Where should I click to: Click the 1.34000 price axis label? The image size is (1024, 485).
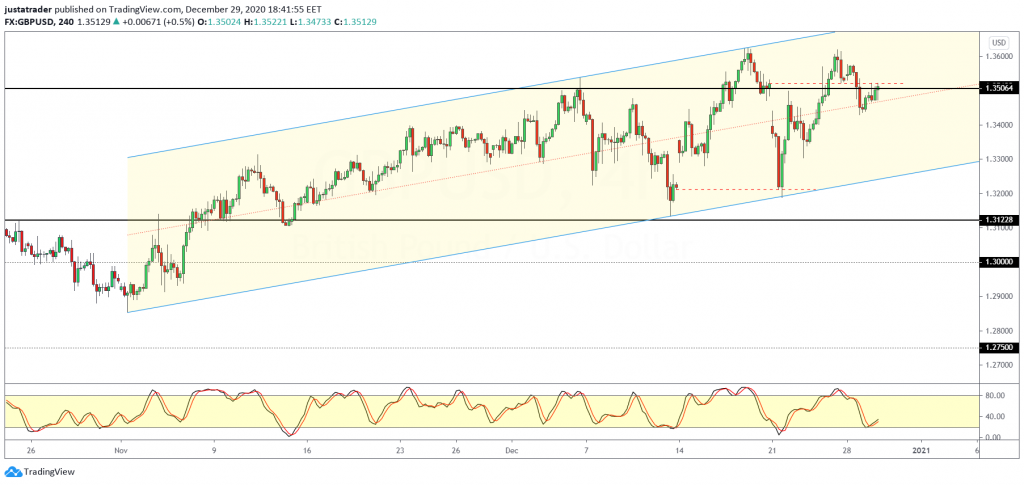(x=1000, y=125)
